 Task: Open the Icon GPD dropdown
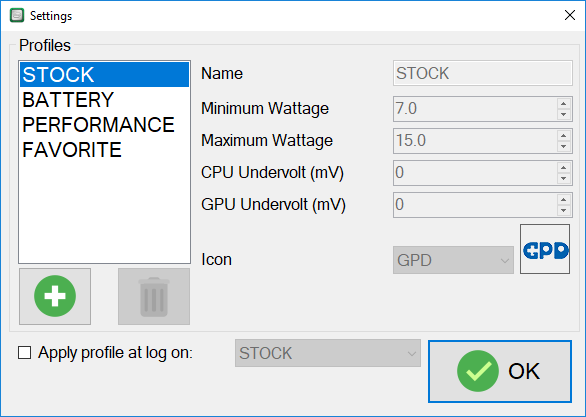[453, 260]
